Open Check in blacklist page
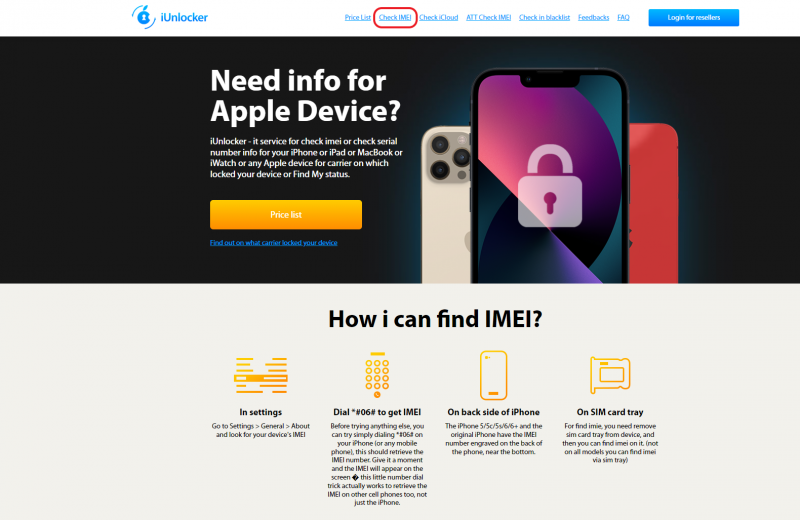The image size is (800, 520). pyautogui.click(x=544, y=17)
